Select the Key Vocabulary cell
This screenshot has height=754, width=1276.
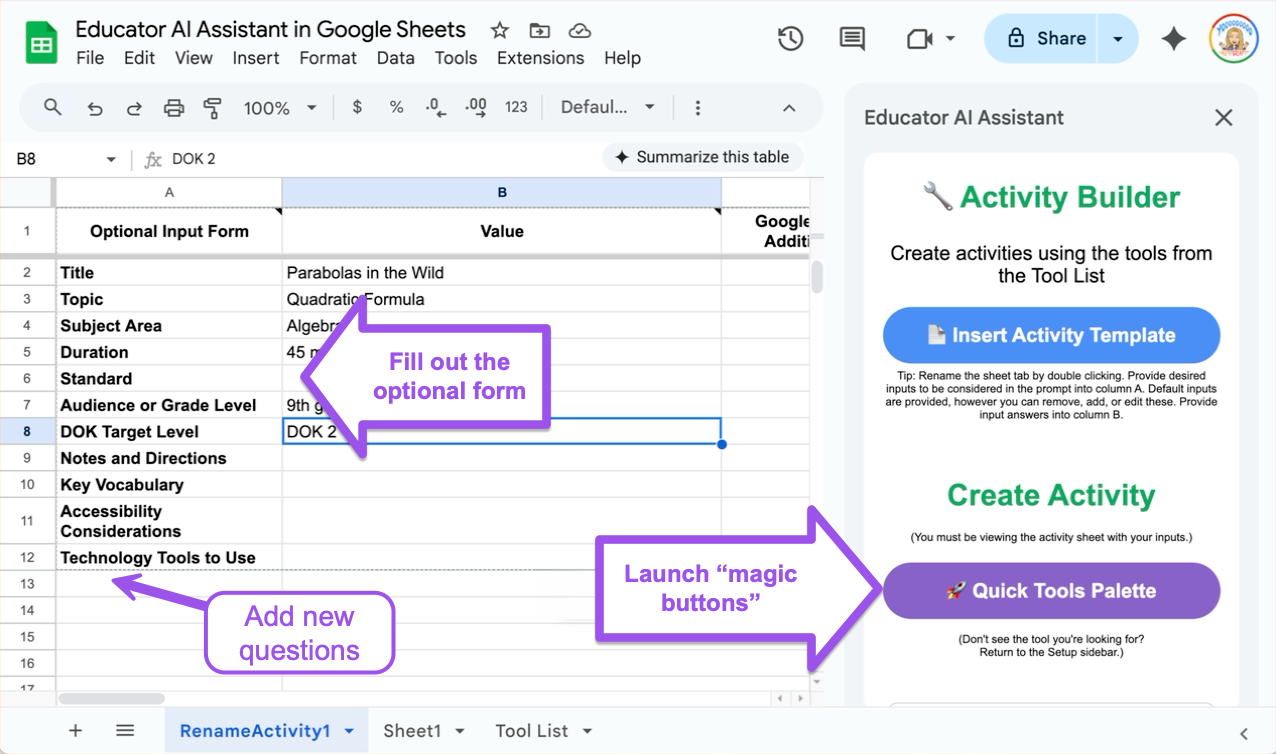point(169,485)
